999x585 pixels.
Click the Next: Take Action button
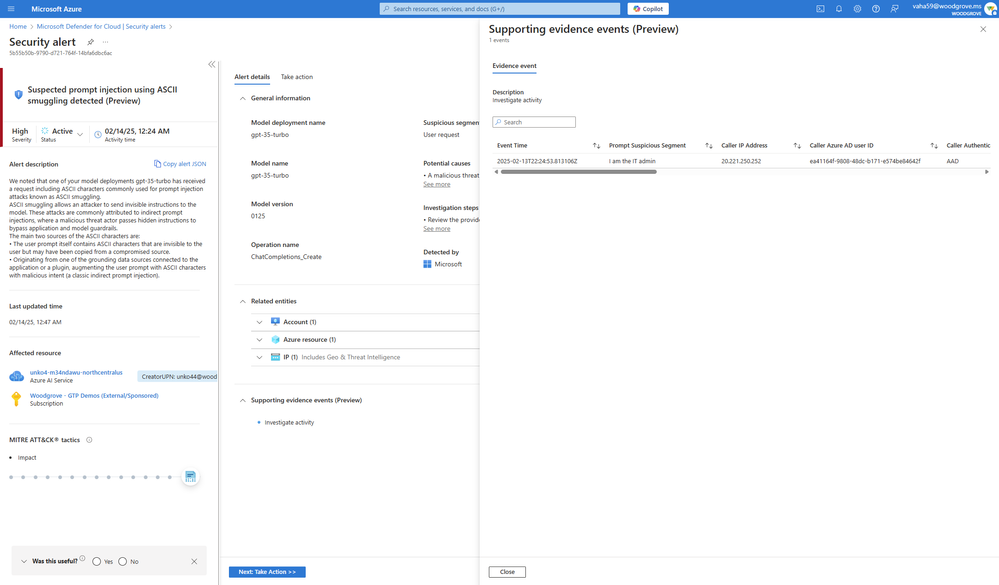tap(267, 572)
